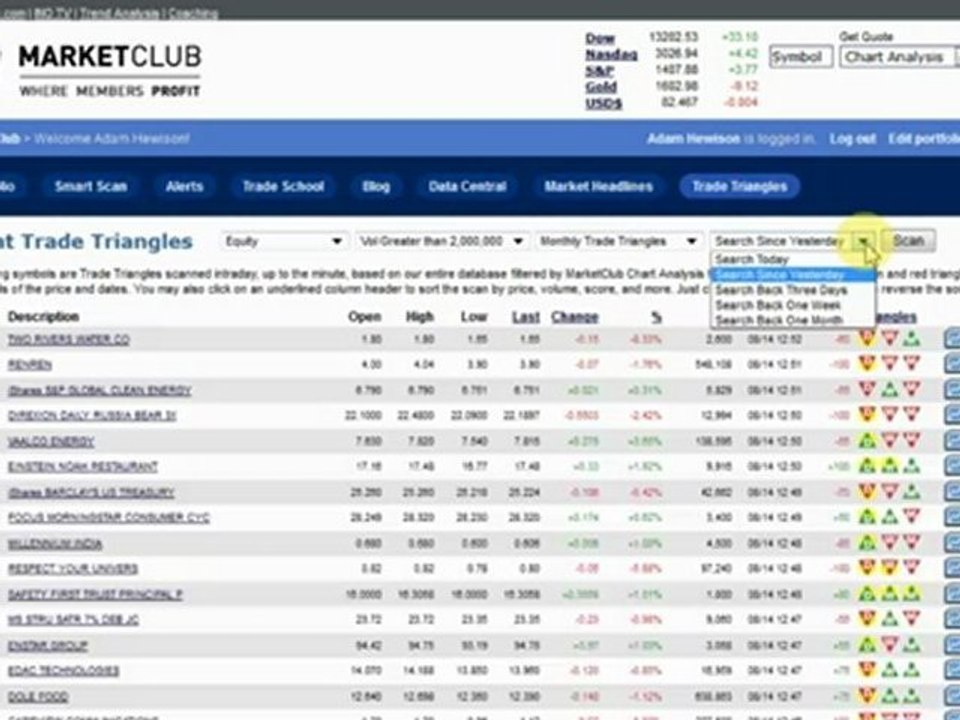Click green triangle in MS STRU SATR row

[x=890, y=619]
